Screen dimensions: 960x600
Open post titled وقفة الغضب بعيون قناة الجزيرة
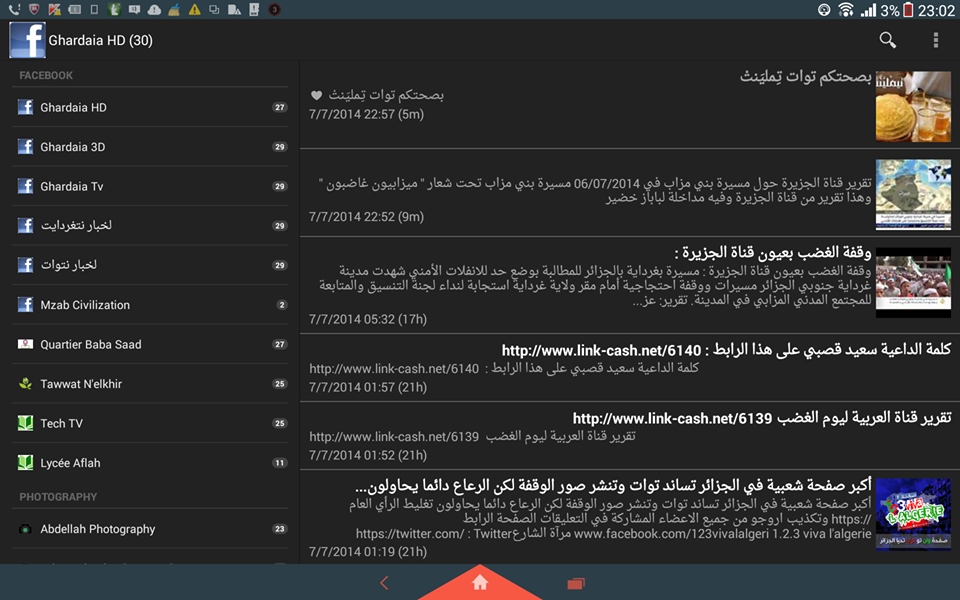(x=773, y=252)
